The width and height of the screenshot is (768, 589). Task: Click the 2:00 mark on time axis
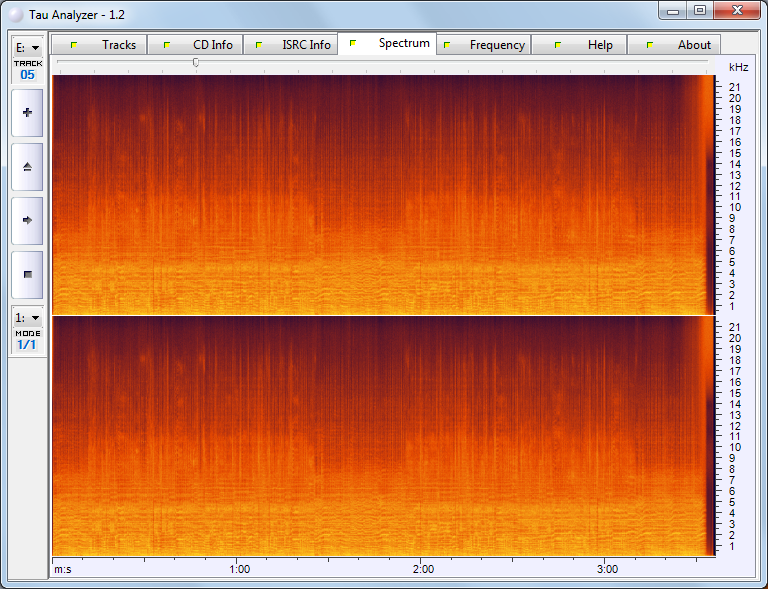(423, 569)
